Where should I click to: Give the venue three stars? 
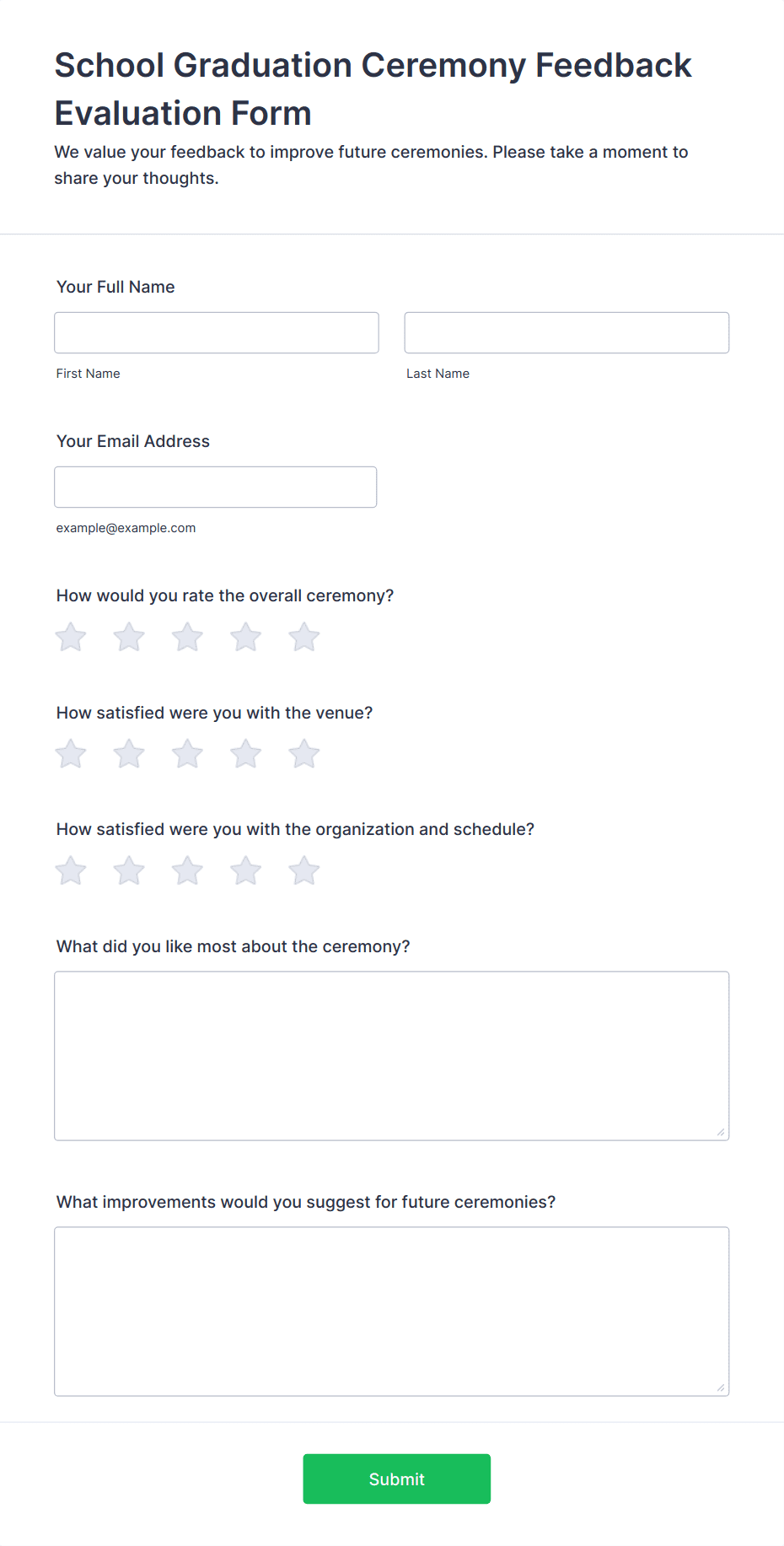point(187,754)
